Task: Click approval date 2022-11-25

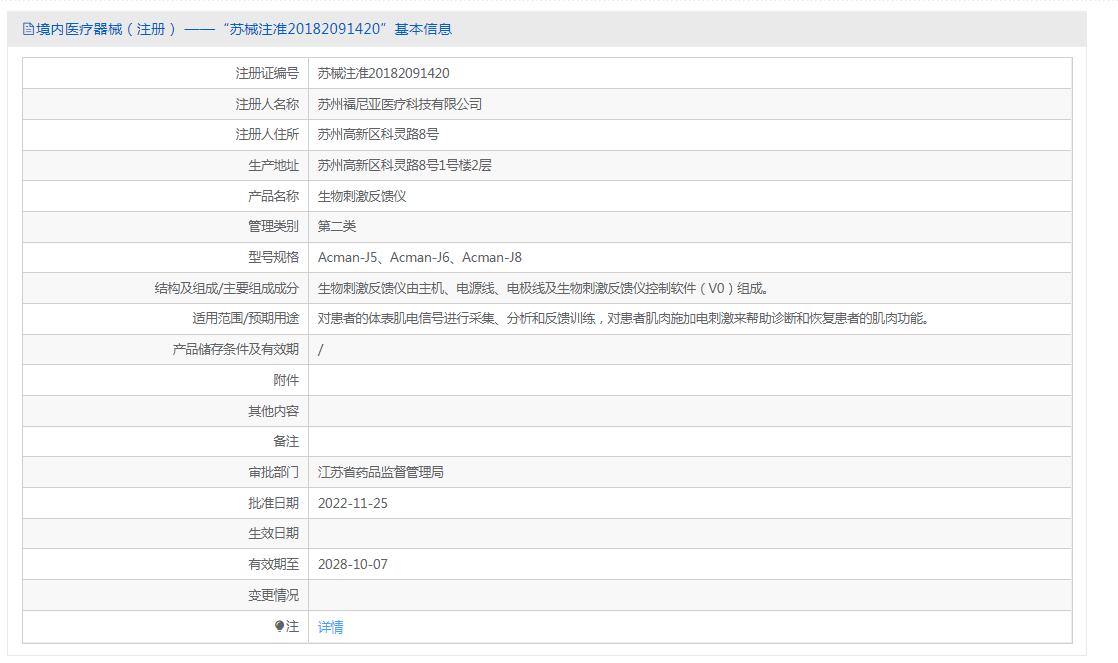Action: click(353, 503)
